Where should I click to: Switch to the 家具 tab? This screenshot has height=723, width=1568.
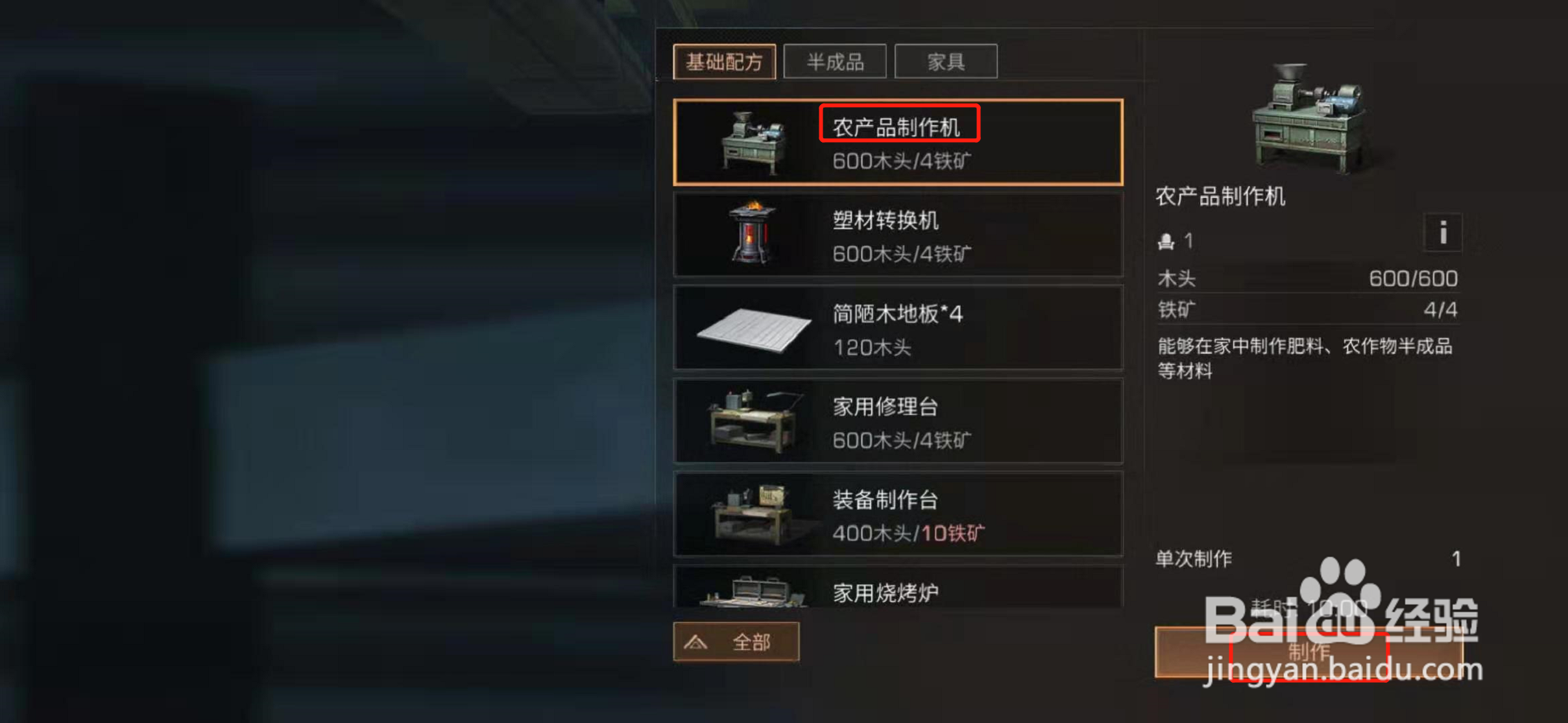(x=946, y=62)
